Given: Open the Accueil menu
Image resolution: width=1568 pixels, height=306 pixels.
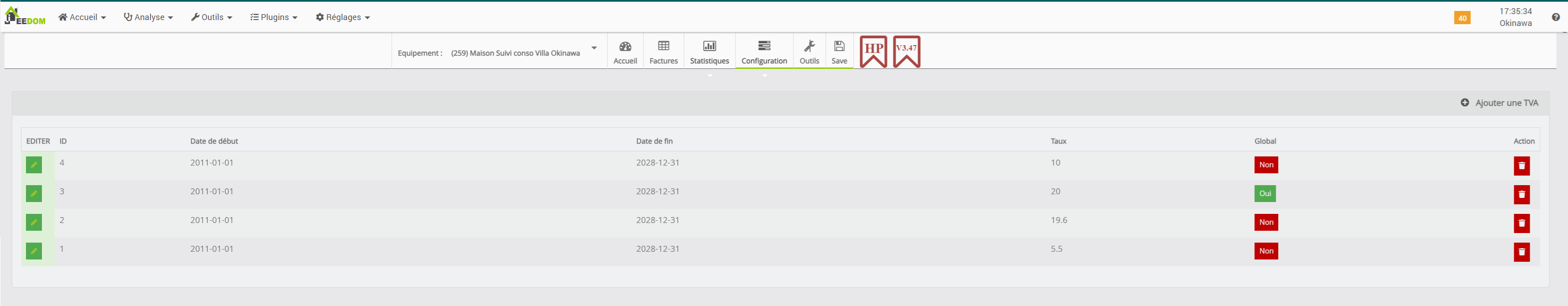Looking at the screenshot, I should point(82,17).
